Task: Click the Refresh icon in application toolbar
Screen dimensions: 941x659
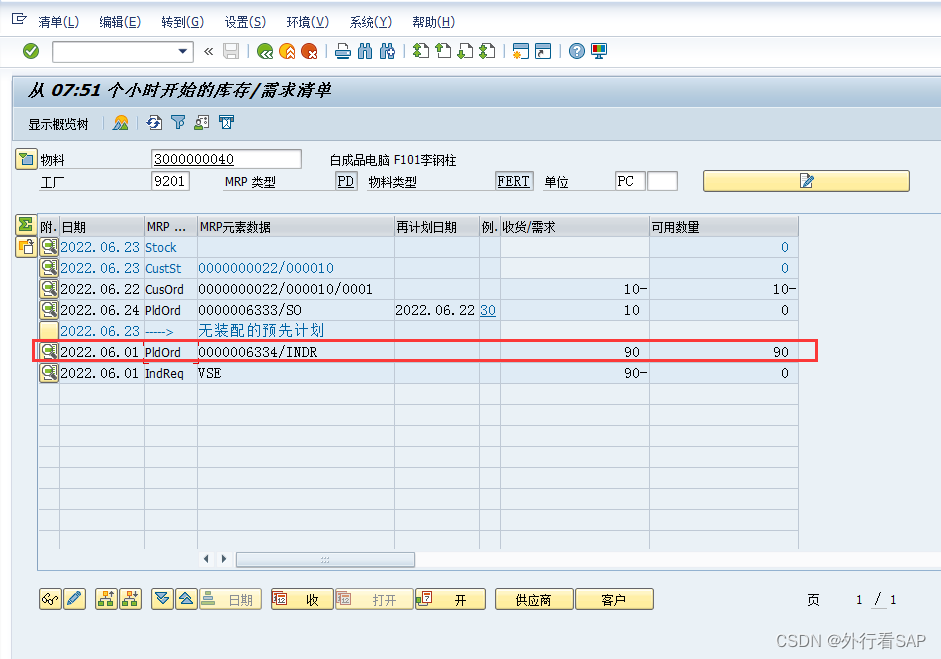Action: pyautogui.click(x=154, y=123)
